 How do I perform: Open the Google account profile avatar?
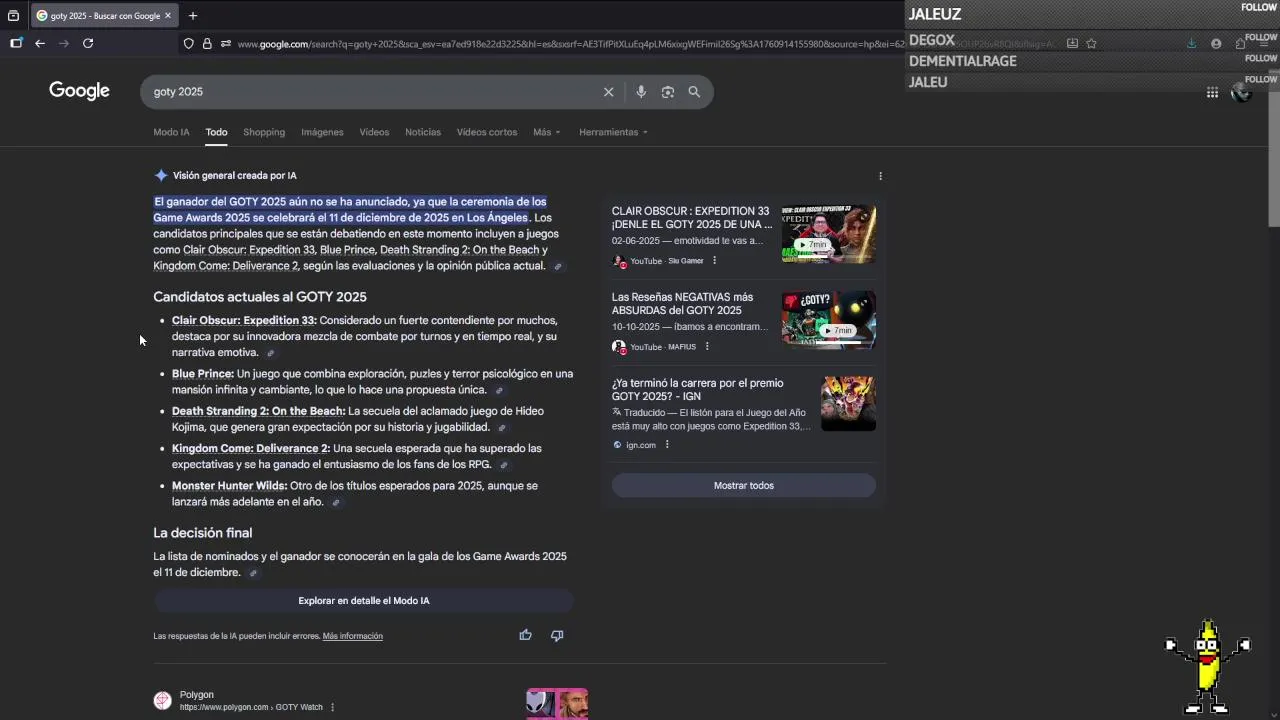(1241, 92)
